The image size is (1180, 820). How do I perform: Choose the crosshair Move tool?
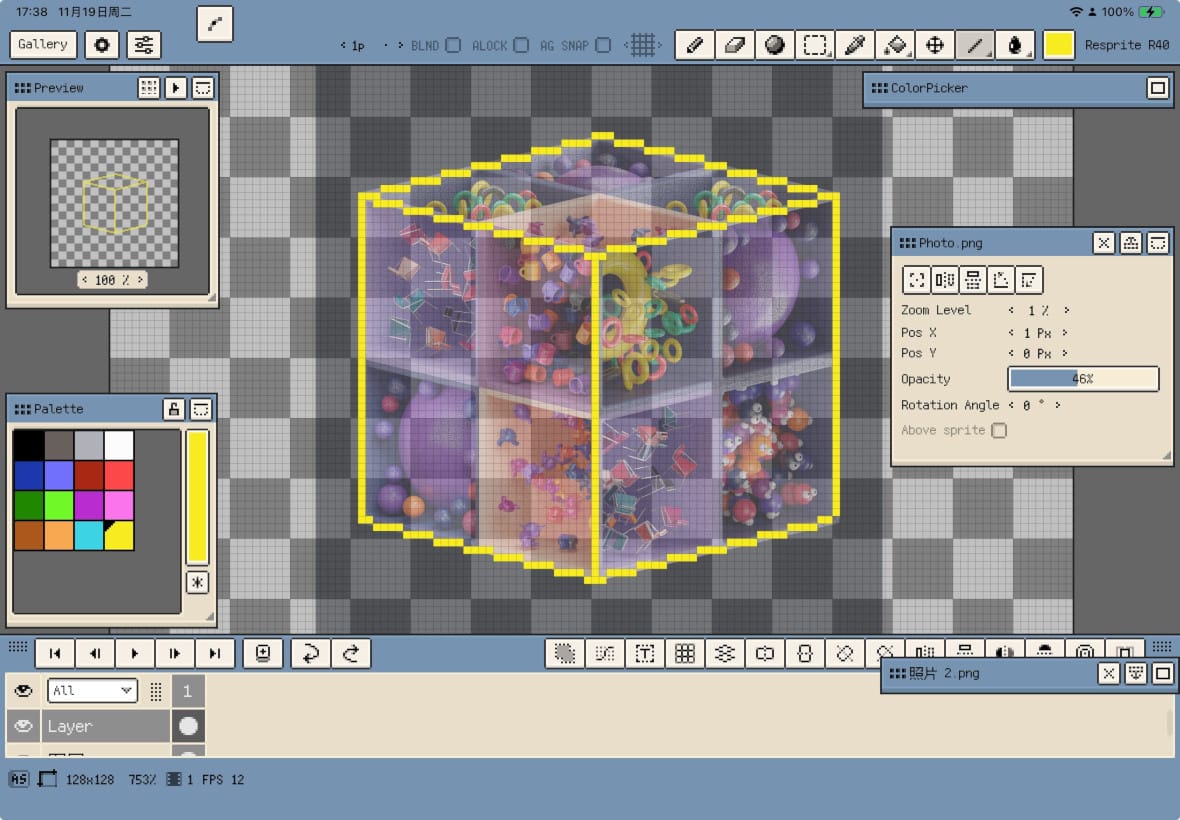[935, 44]
